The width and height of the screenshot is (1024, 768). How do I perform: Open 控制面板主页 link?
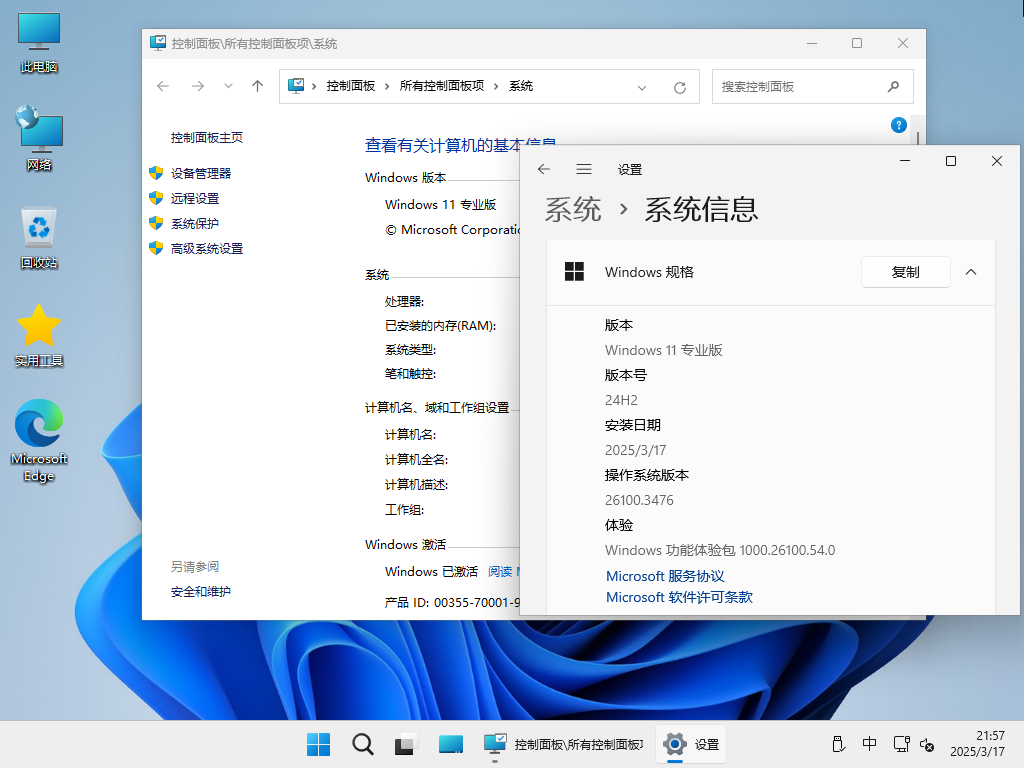(206, 138)
